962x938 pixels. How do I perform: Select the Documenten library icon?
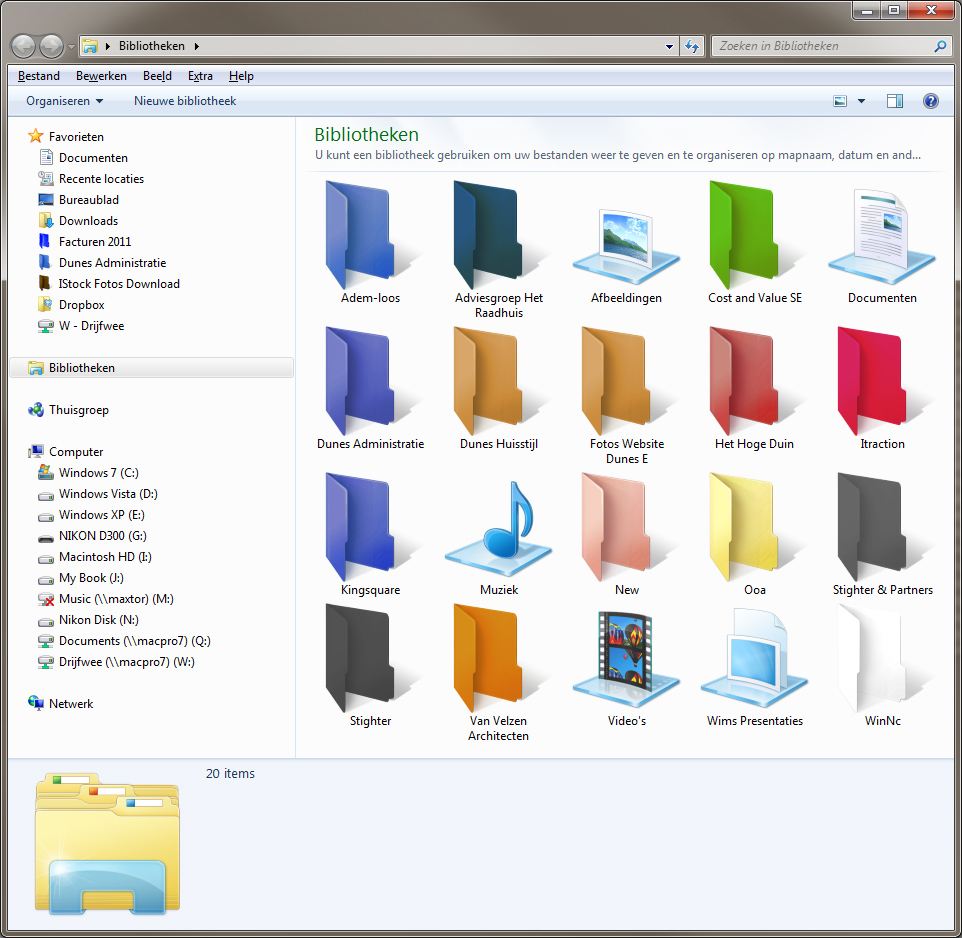(881, 235)
